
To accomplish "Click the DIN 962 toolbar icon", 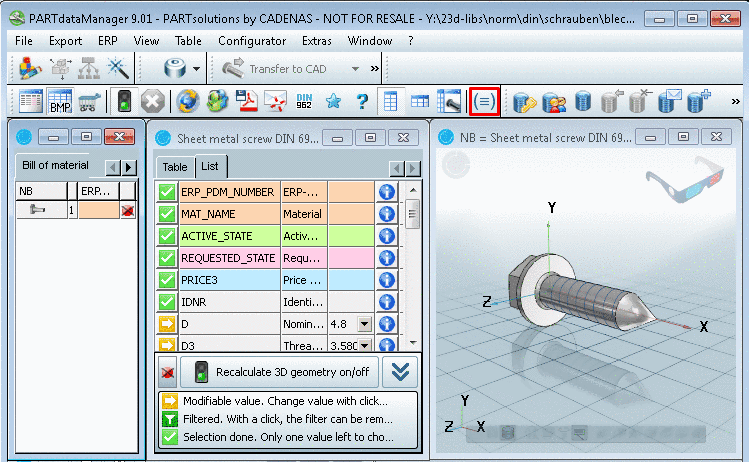I will (304, 101).
